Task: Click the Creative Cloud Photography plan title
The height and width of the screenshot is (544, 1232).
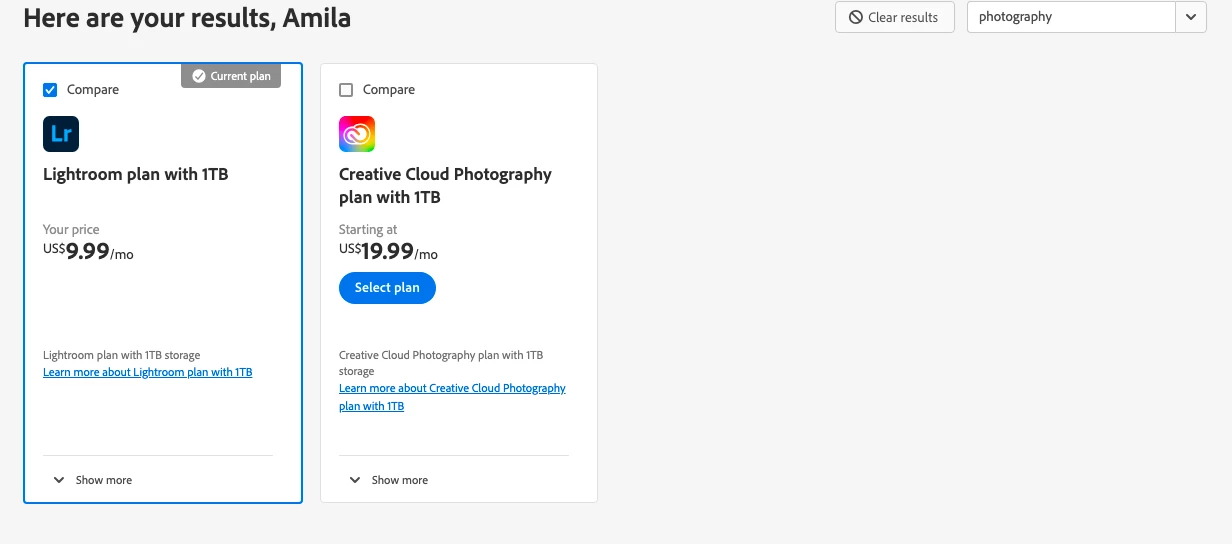Action: (445, 186)
